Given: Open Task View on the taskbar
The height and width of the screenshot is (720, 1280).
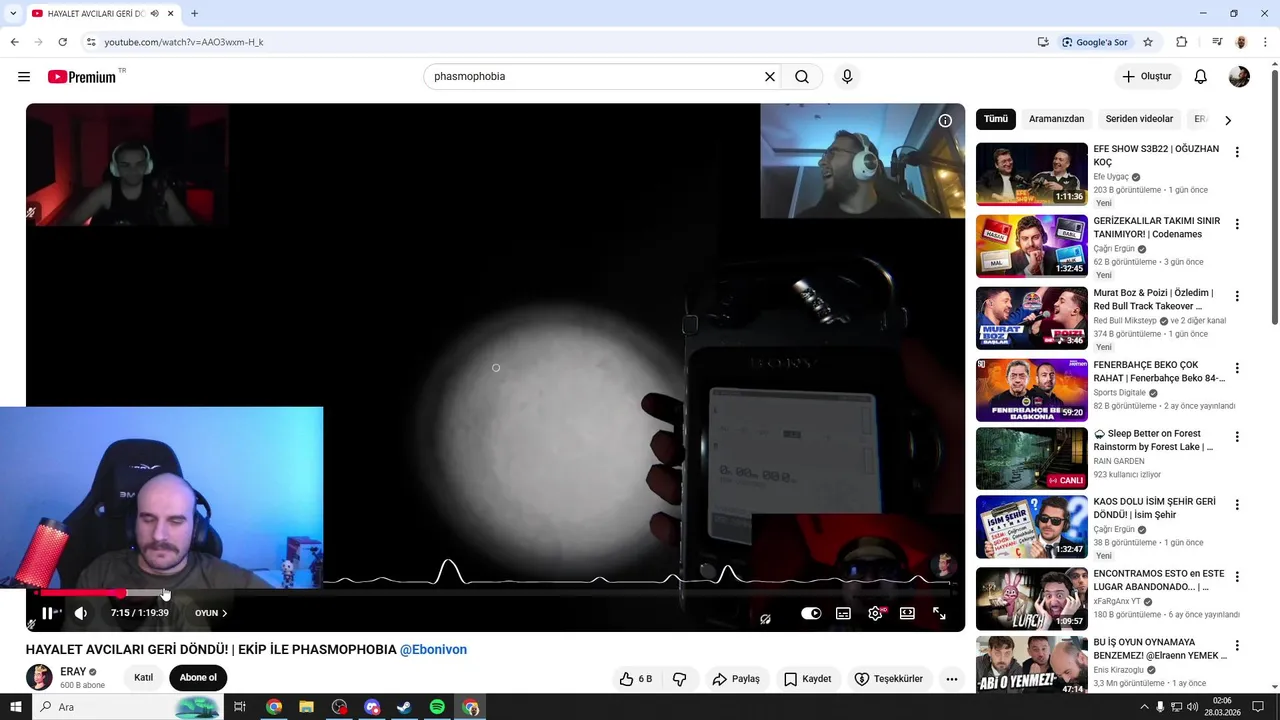Looking at the screenshot, I should [x=240, y=707].
